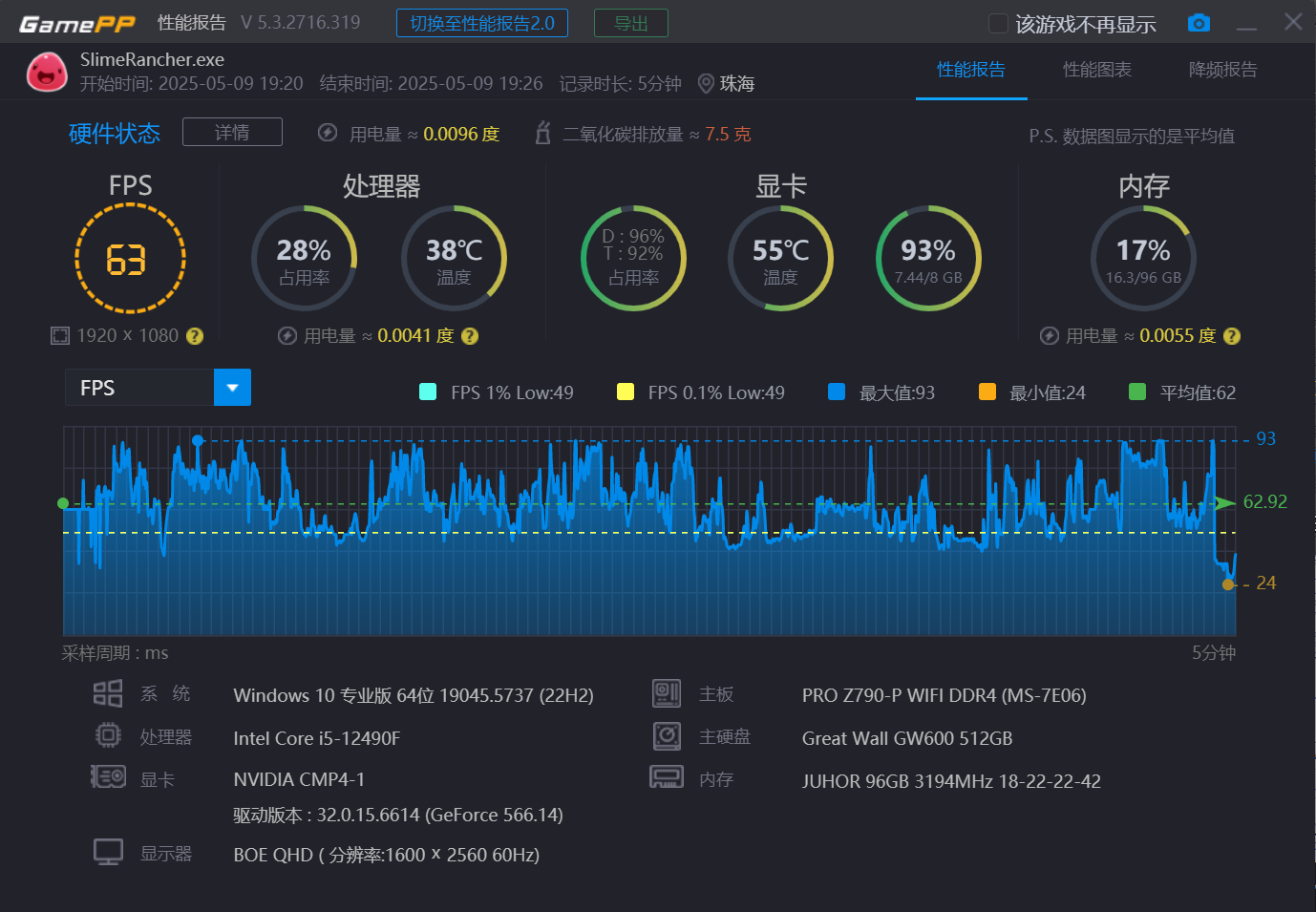Image resolution: width=1316 pixels, height=912 pixels.
Task: Open the FPS chart type dropdown arrow
Action: point(232,388)
